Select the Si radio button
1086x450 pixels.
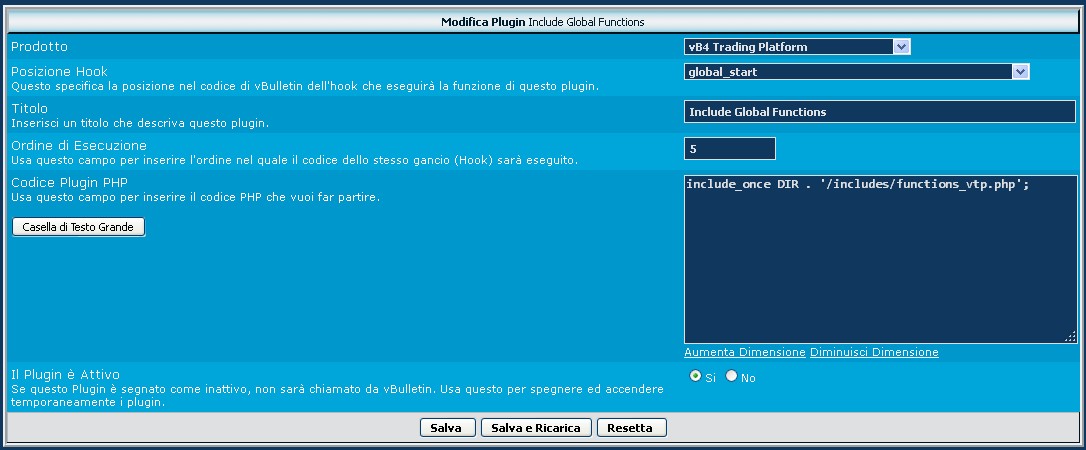pyautogui.click(x=695, y=376)
